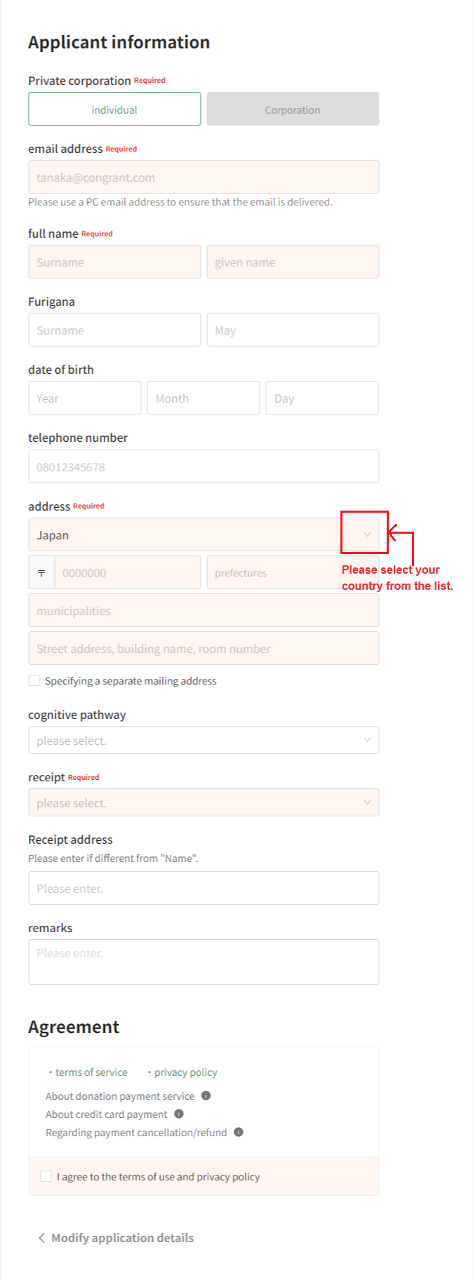Click the date of birth Year field
The width and height of the screenshot is (473, 1280).
click(x=85, y=398)
